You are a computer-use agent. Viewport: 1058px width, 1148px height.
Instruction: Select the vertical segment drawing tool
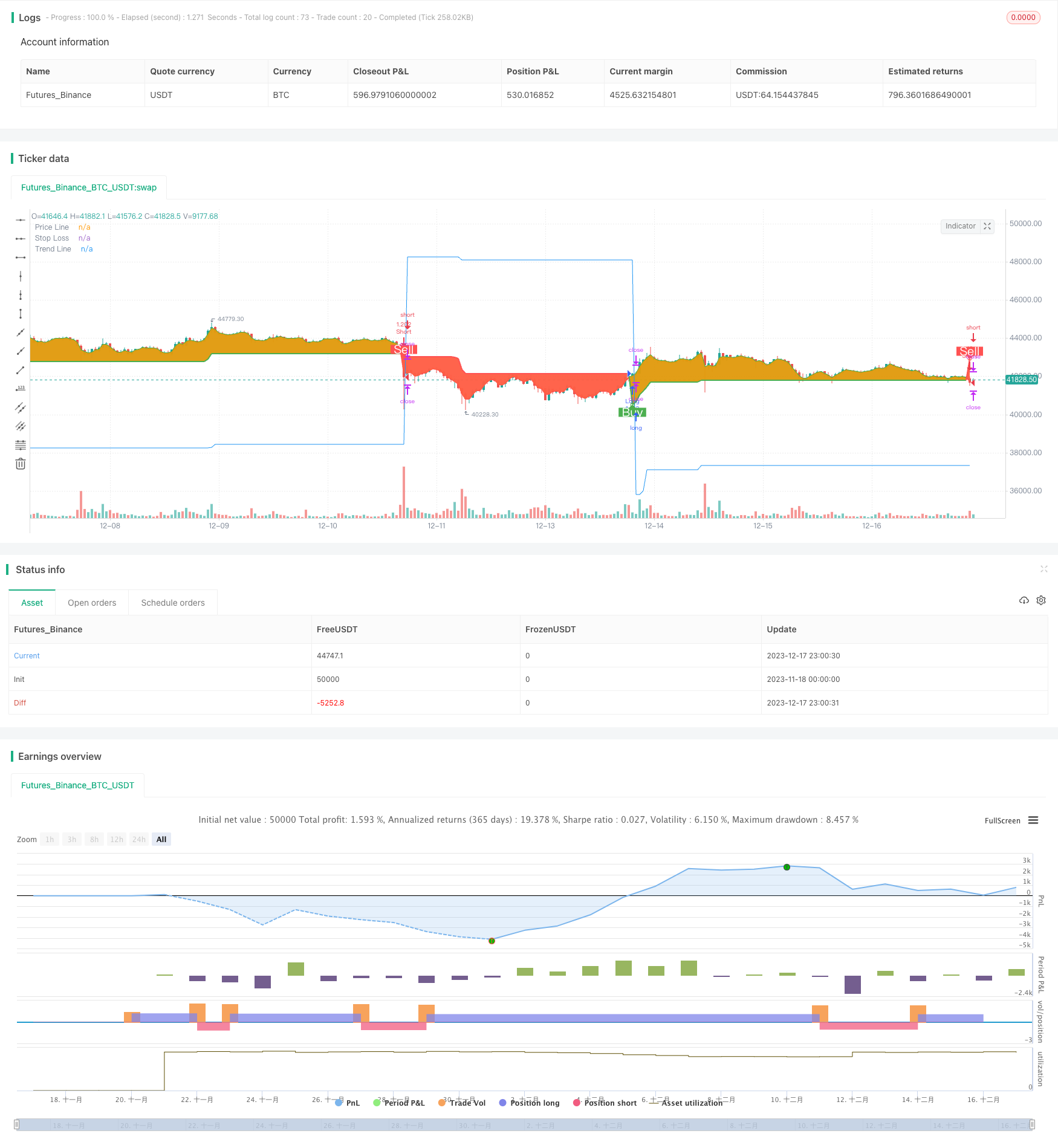pos(21,314)
